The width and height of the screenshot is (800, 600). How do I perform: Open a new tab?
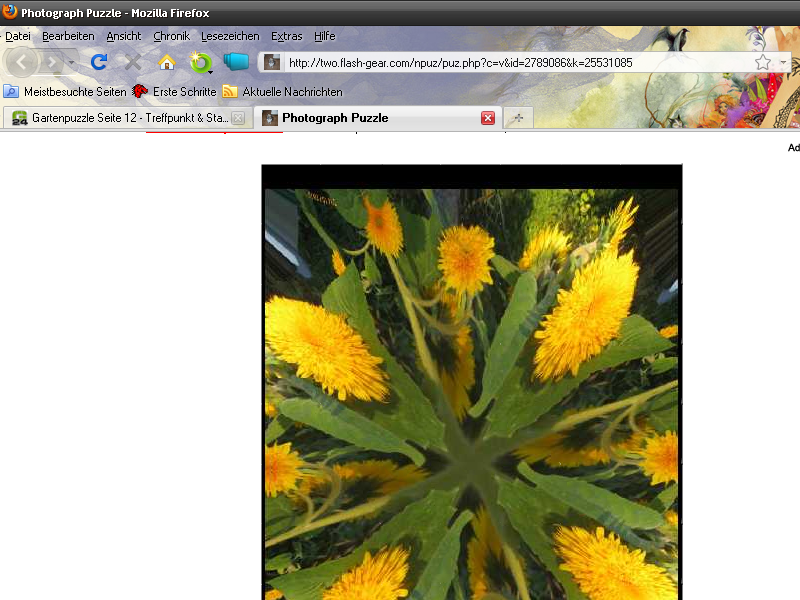pyautogui.click(x=518, y=118)
